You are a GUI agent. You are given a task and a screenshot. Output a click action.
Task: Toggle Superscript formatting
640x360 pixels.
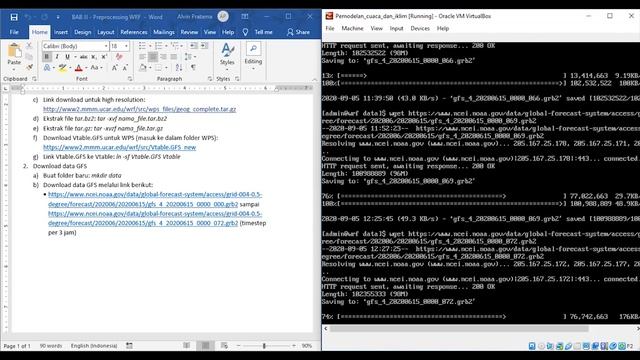pos(104,57)
